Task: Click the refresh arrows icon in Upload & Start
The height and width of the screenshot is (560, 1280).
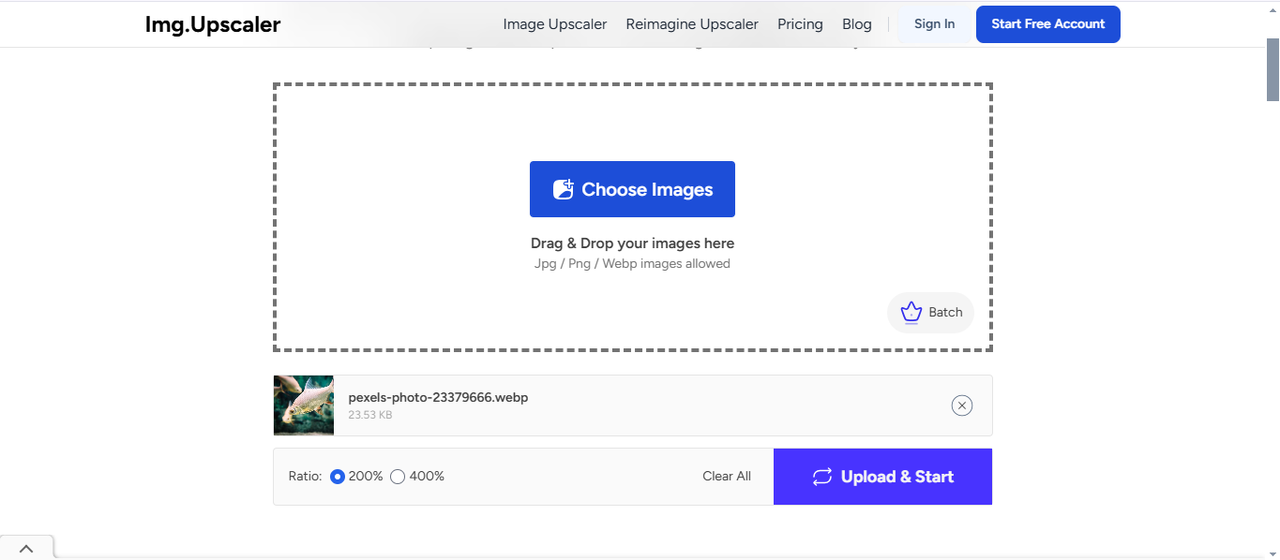Action: tap(822, 477)
